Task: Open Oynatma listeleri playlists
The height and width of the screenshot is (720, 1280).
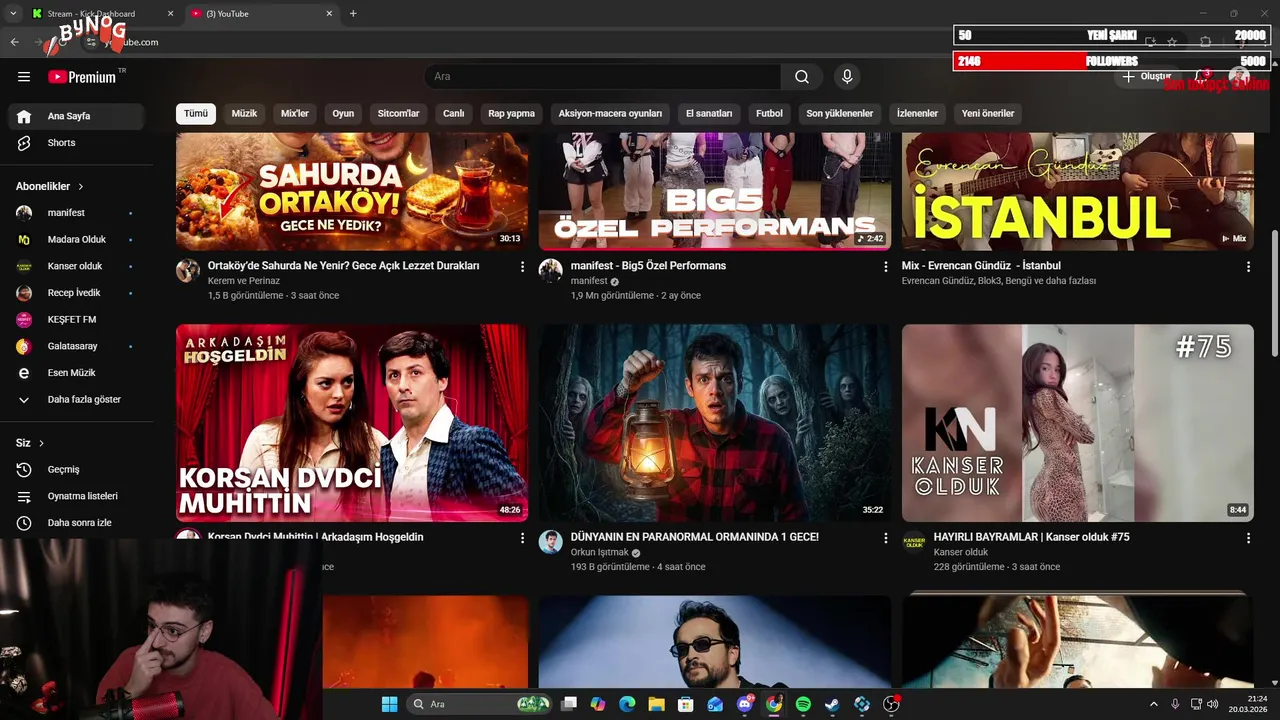Action: [77, 496]
